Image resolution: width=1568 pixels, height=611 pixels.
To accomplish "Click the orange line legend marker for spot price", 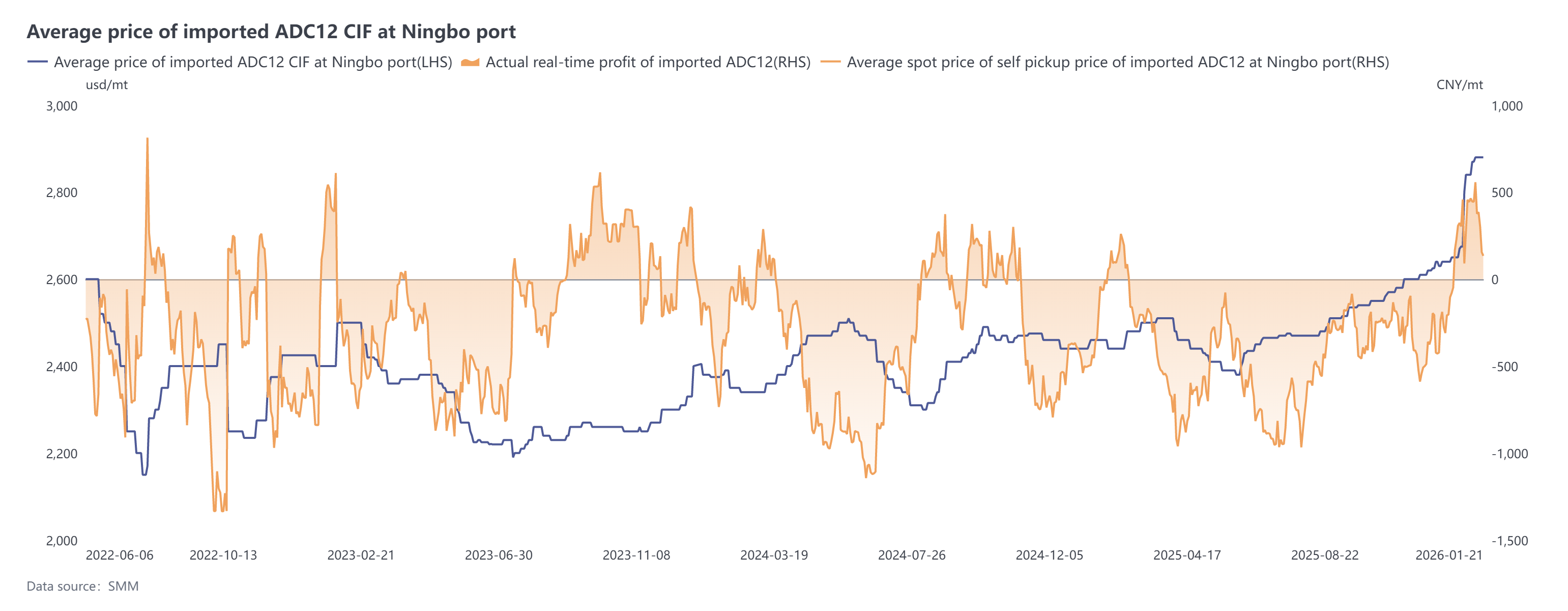I will pos(830,62).
